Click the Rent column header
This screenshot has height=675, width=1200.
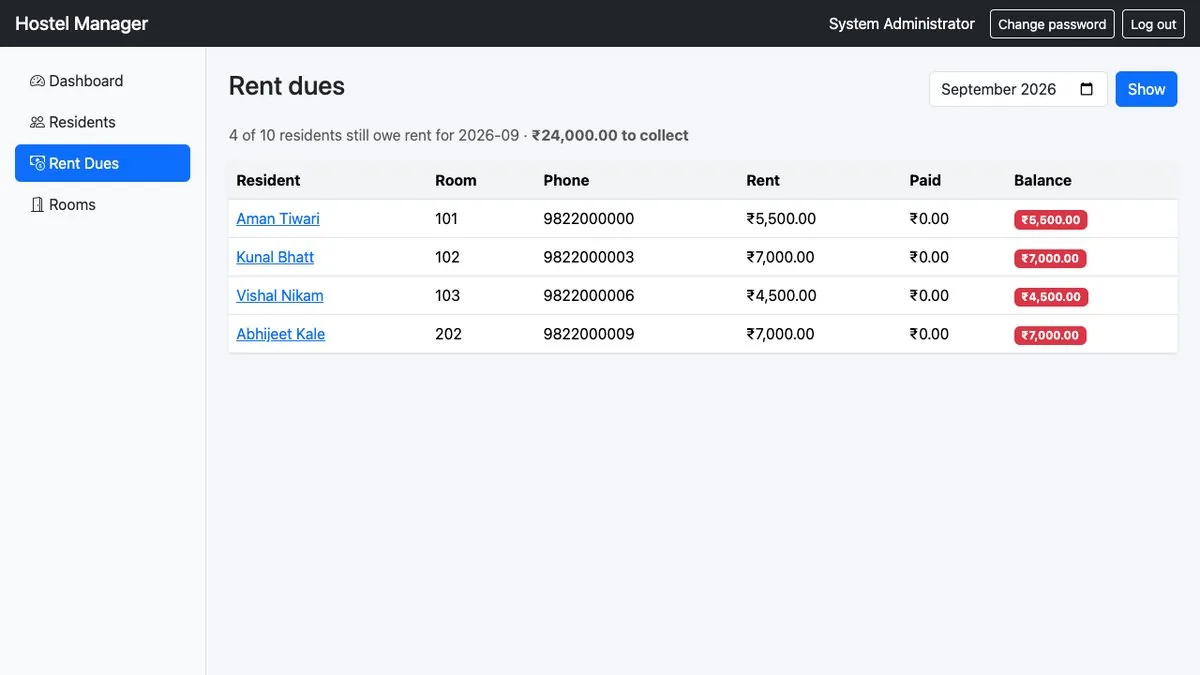point(763,180)
